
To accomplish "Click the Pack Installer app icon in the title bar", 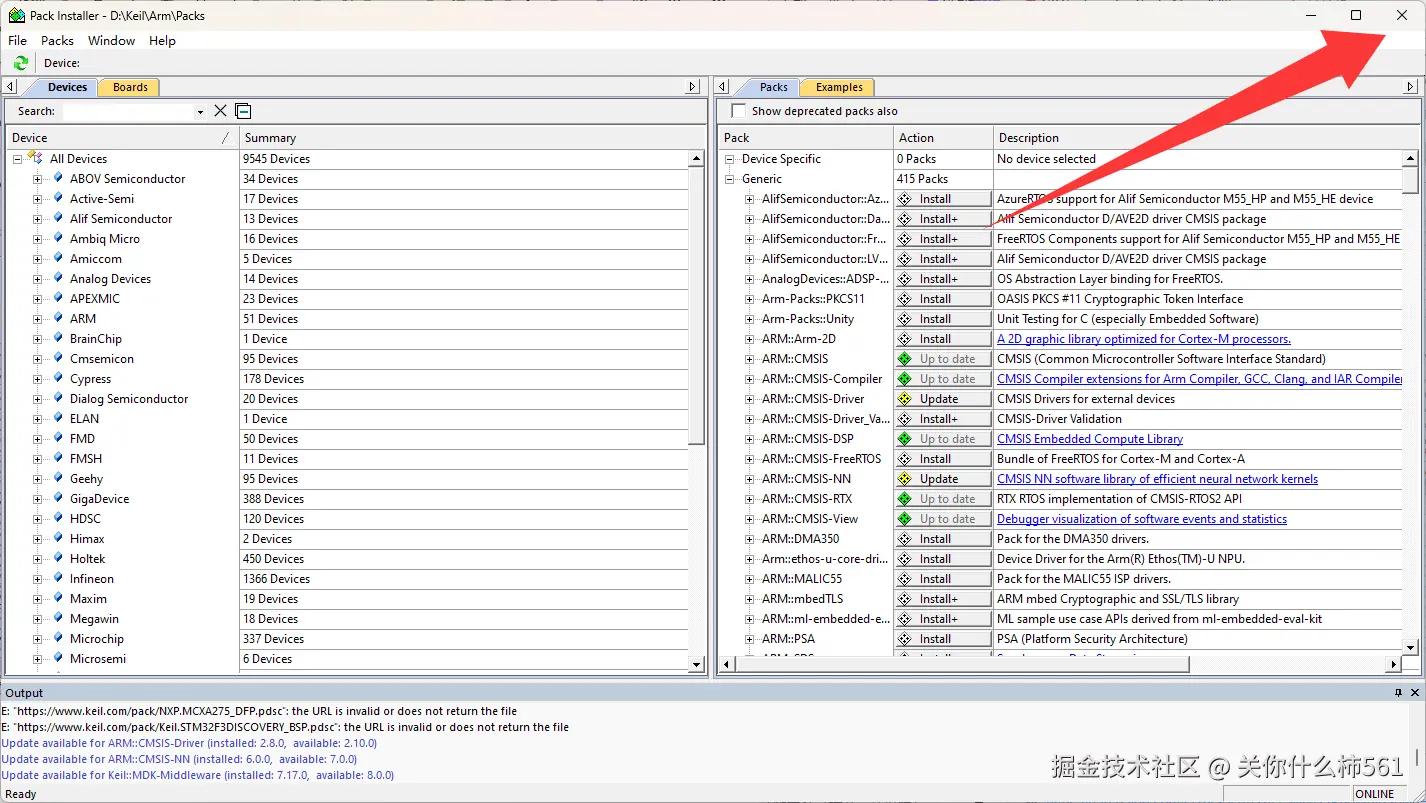I will [x=17, y=15].
